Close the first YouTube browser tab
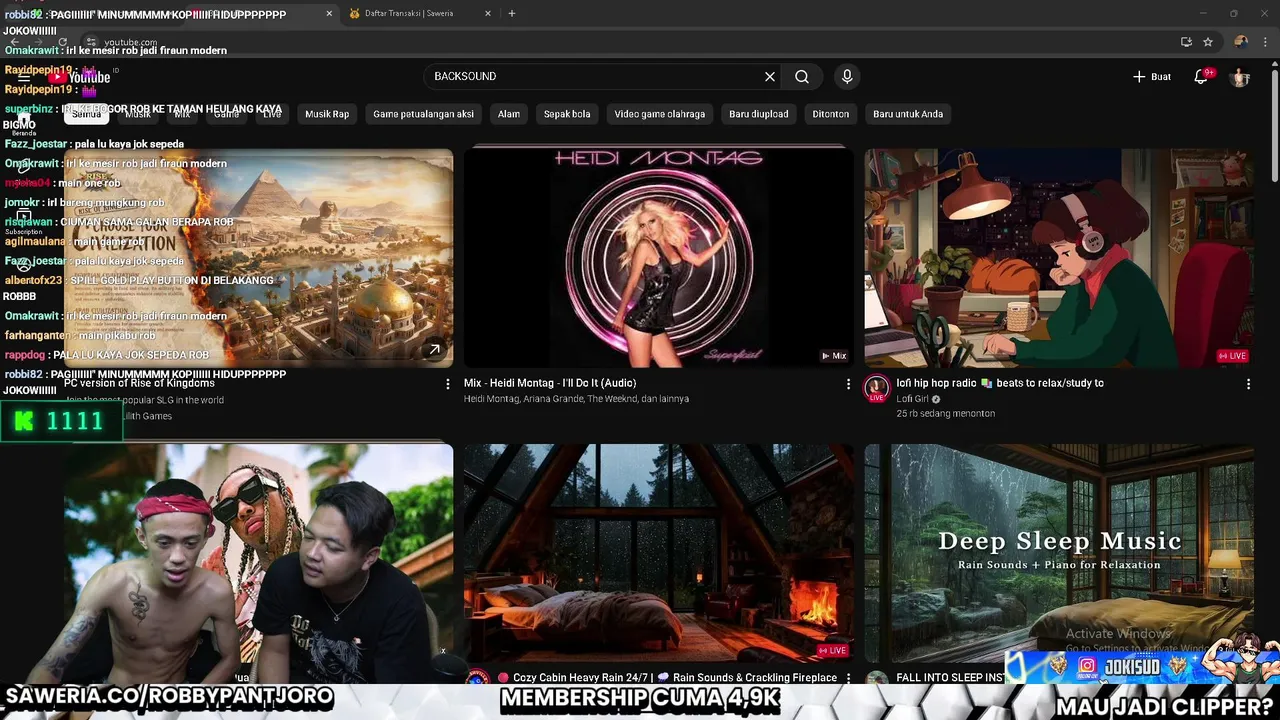1280x720 pixels. point(329,13)
